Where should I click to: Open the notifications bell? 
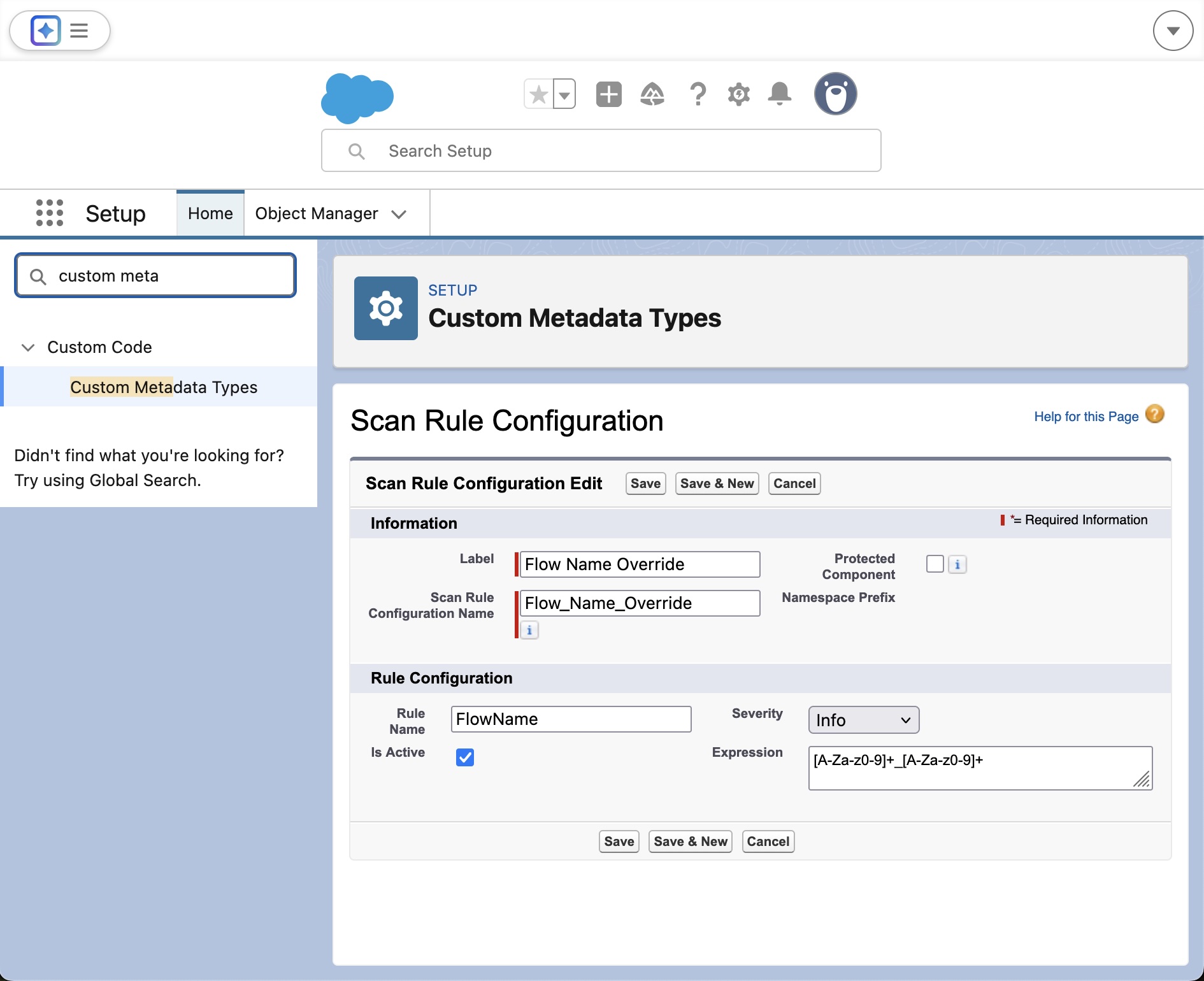coord(780,95)
